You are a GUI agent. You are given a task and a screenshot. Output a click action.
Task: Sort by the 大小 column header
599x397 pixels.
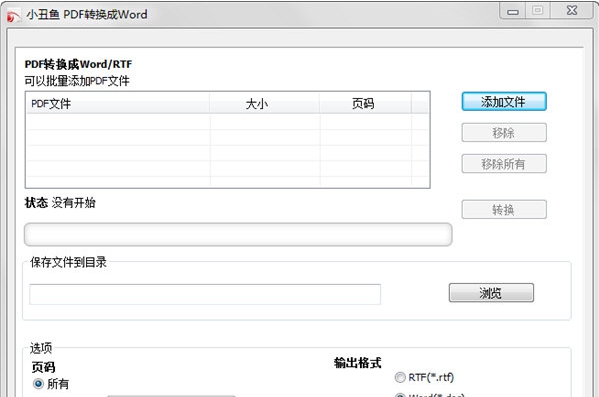(264, 103)
